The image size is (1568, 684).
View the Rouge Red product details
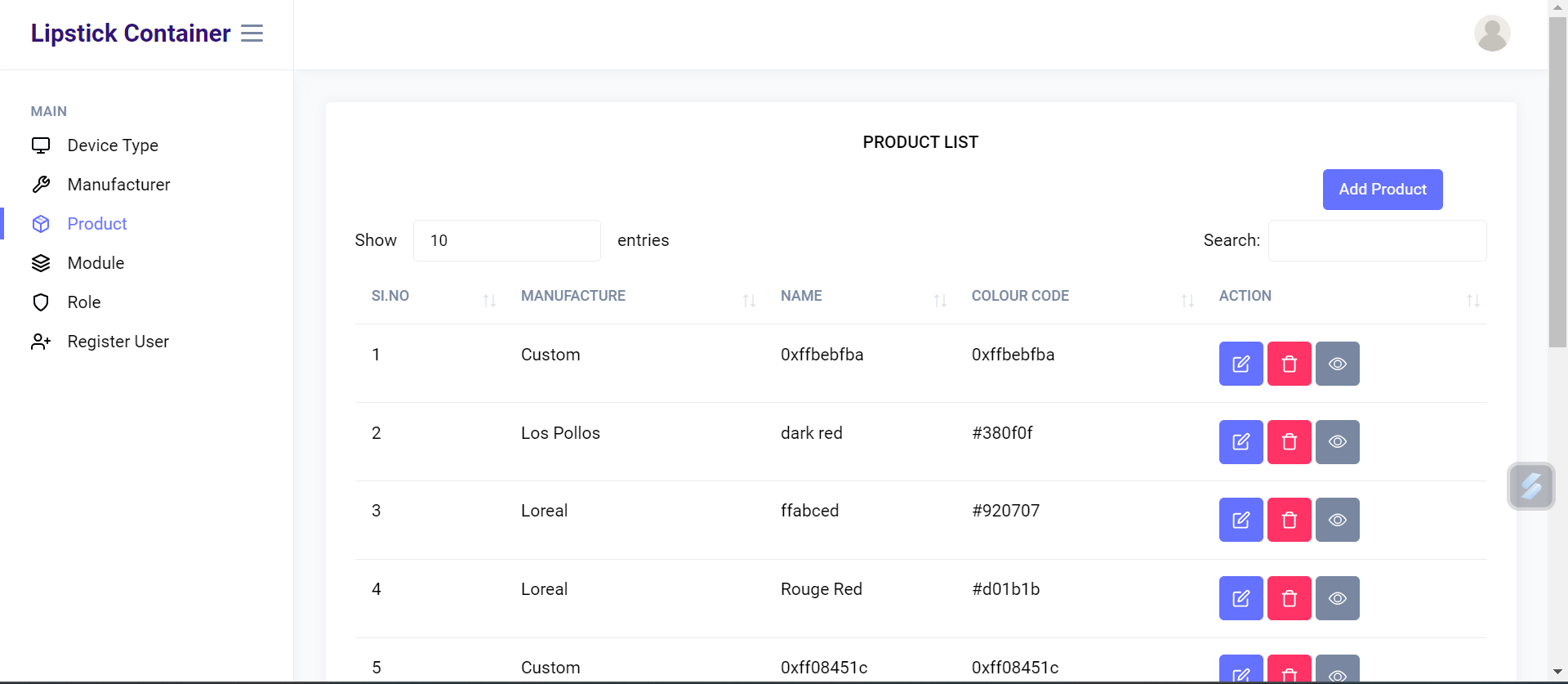[x=1337, y=598]
